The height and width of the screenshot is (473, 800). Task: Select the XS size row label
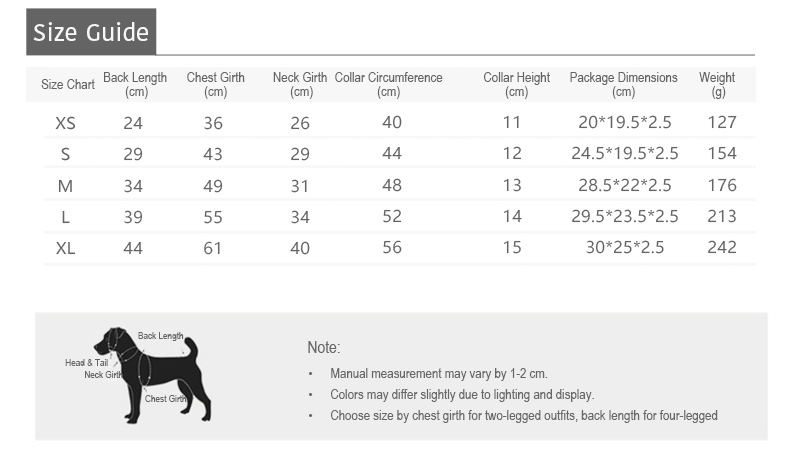[x=65, y=123]
